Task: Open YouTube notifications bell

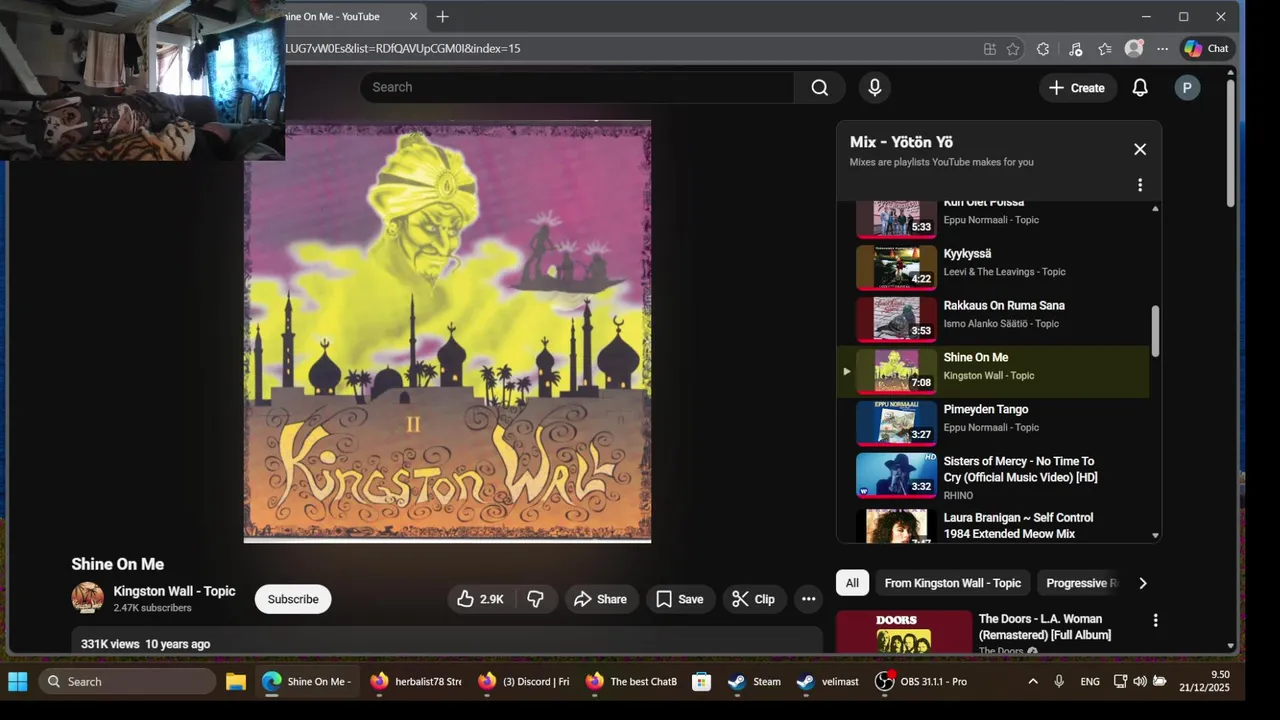Action: point(1140,88)
